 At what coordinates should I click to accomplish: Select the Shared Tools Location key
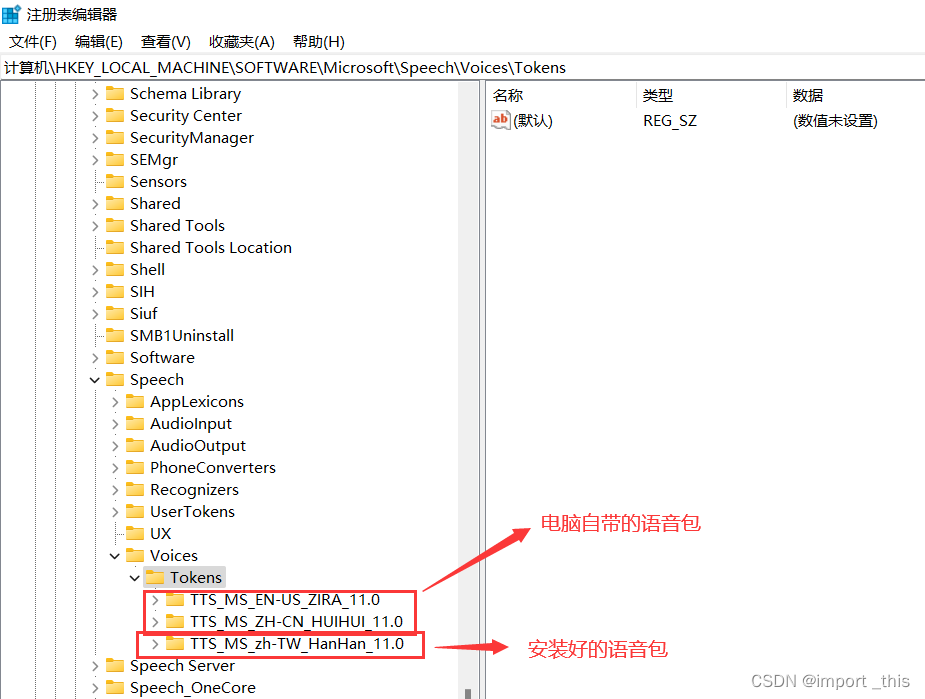click(211, 248)
